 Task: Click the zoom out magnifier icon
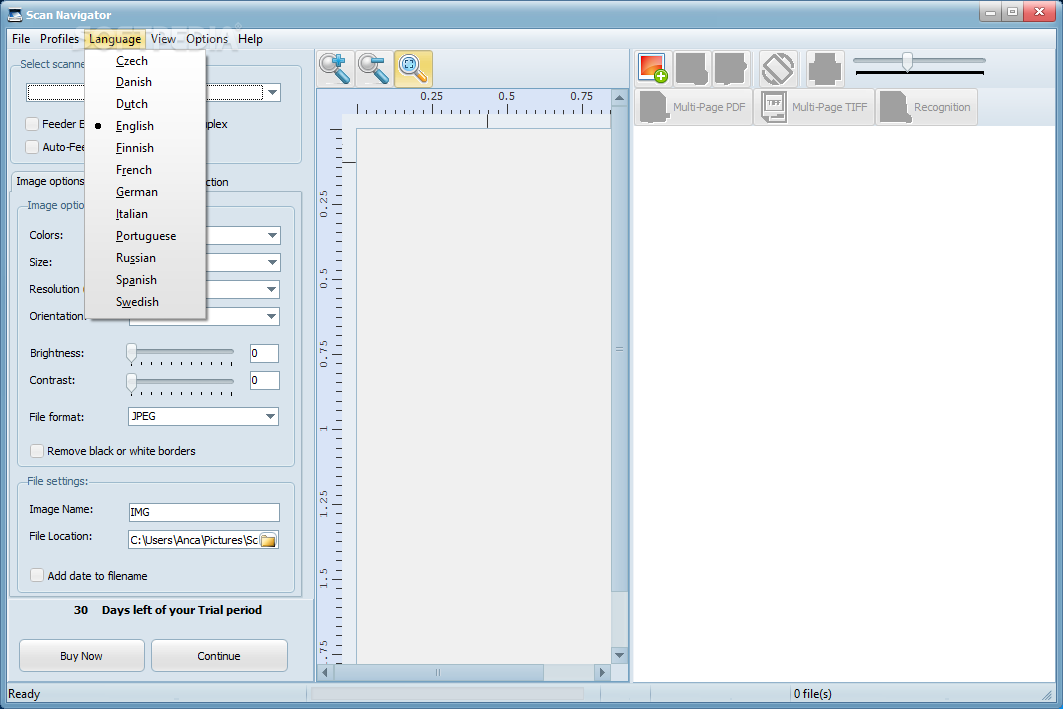[374, 68]
